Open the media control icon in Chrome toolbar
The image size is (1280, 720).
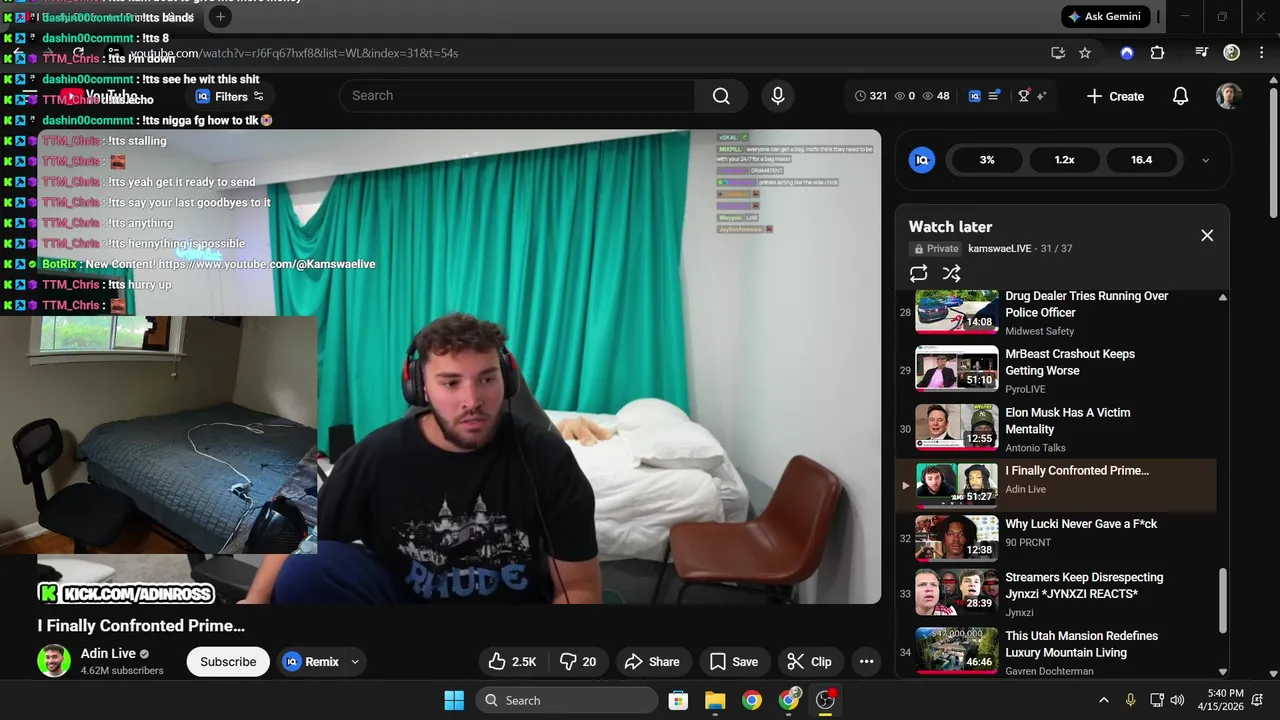click(x=1201, y=53)
